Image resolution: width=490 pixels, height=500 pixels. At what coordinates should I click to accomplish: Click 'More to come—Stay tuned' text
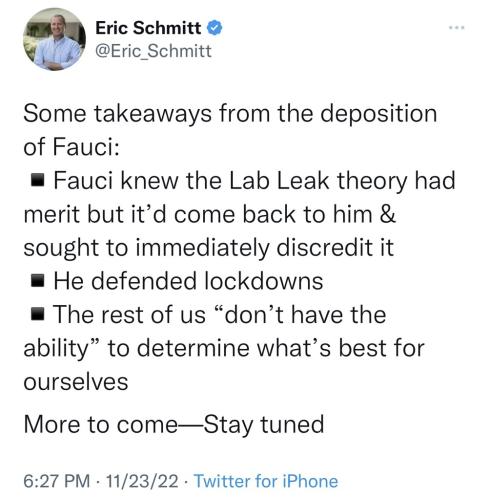(174, 425)
